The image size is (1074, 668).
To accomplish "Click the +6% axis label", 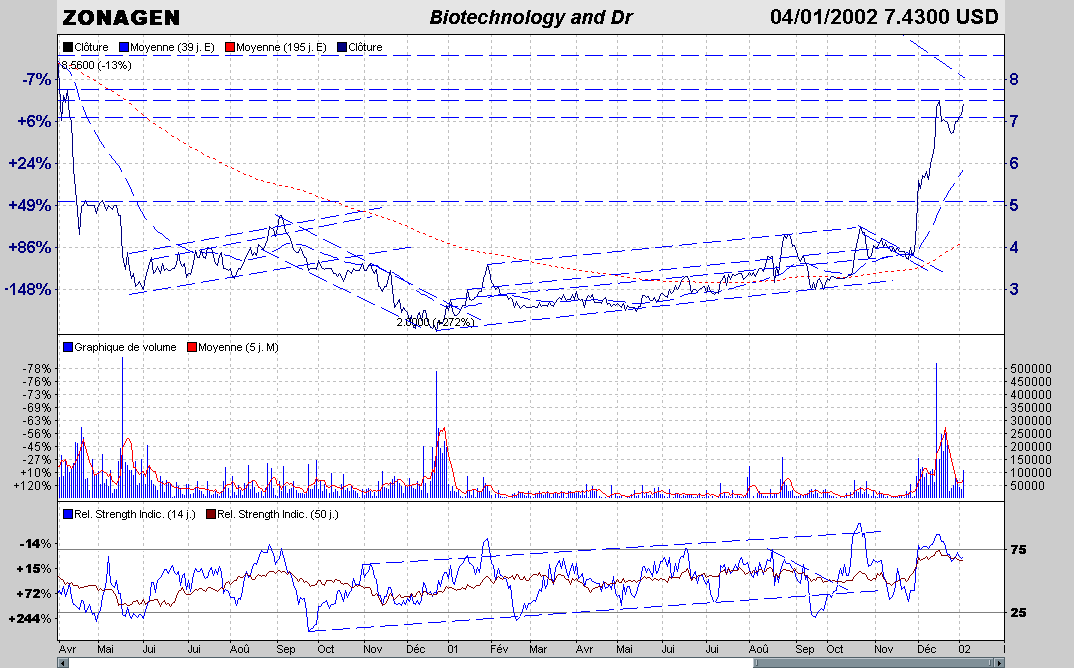I will coord(34,121).
